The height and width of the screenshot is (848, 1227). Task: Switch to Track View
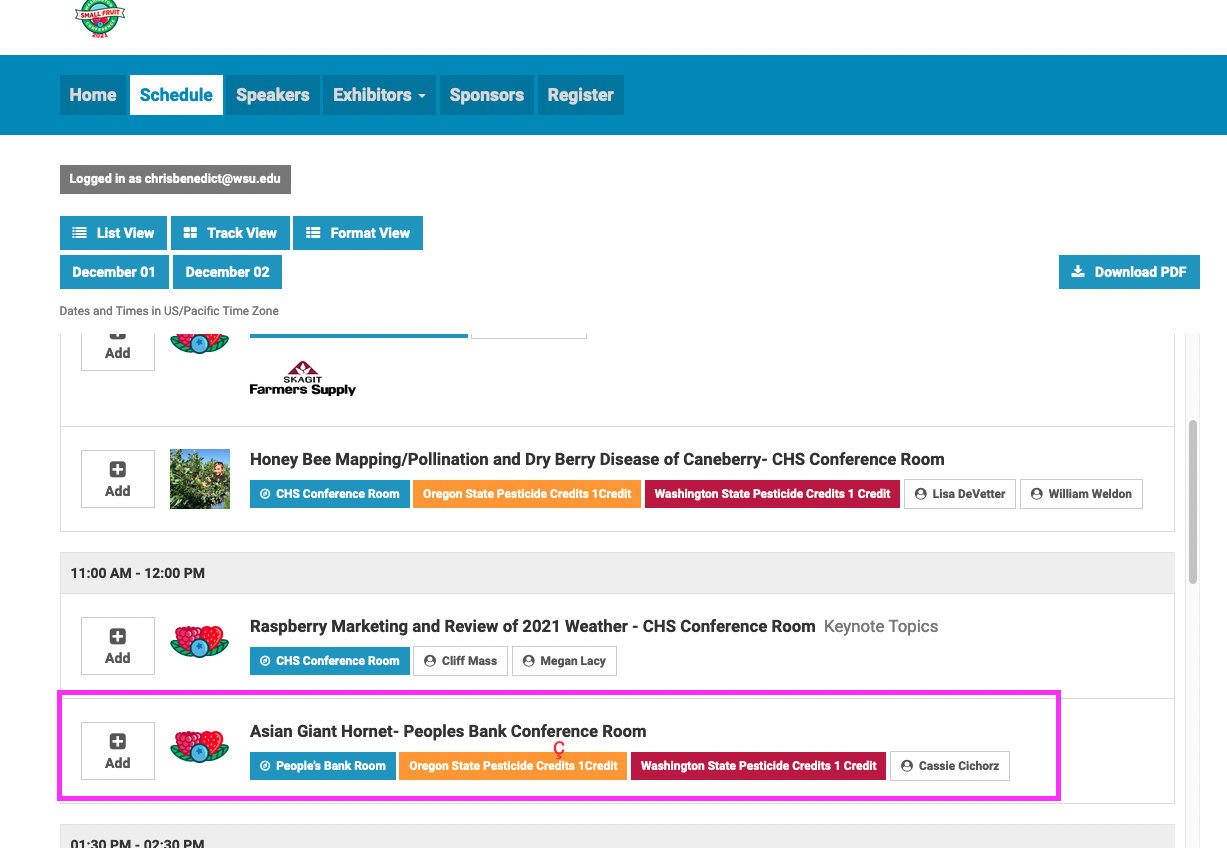pos(231,233)
